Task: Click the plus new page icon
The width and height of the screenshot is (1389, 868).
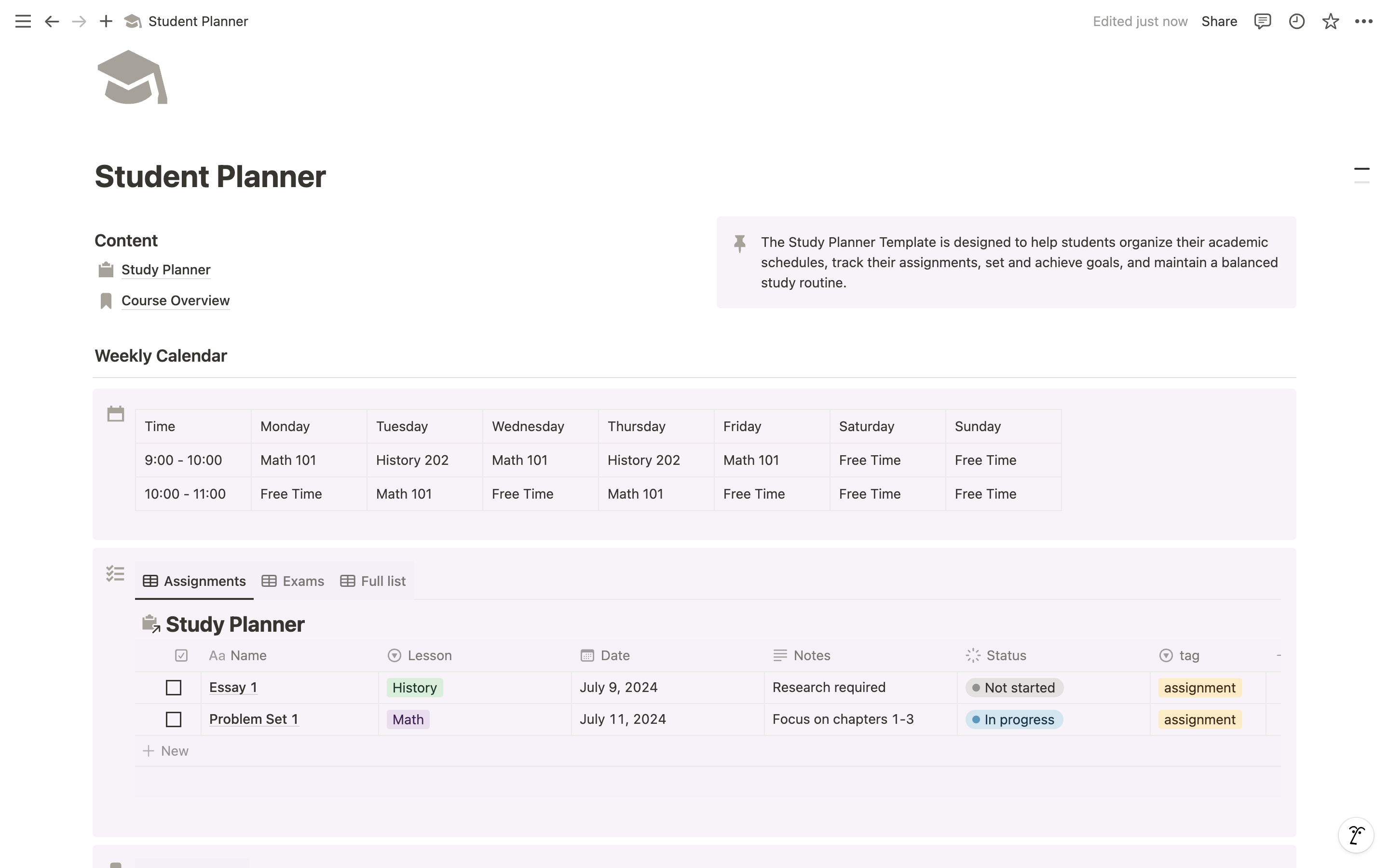Action: (106, 22)
